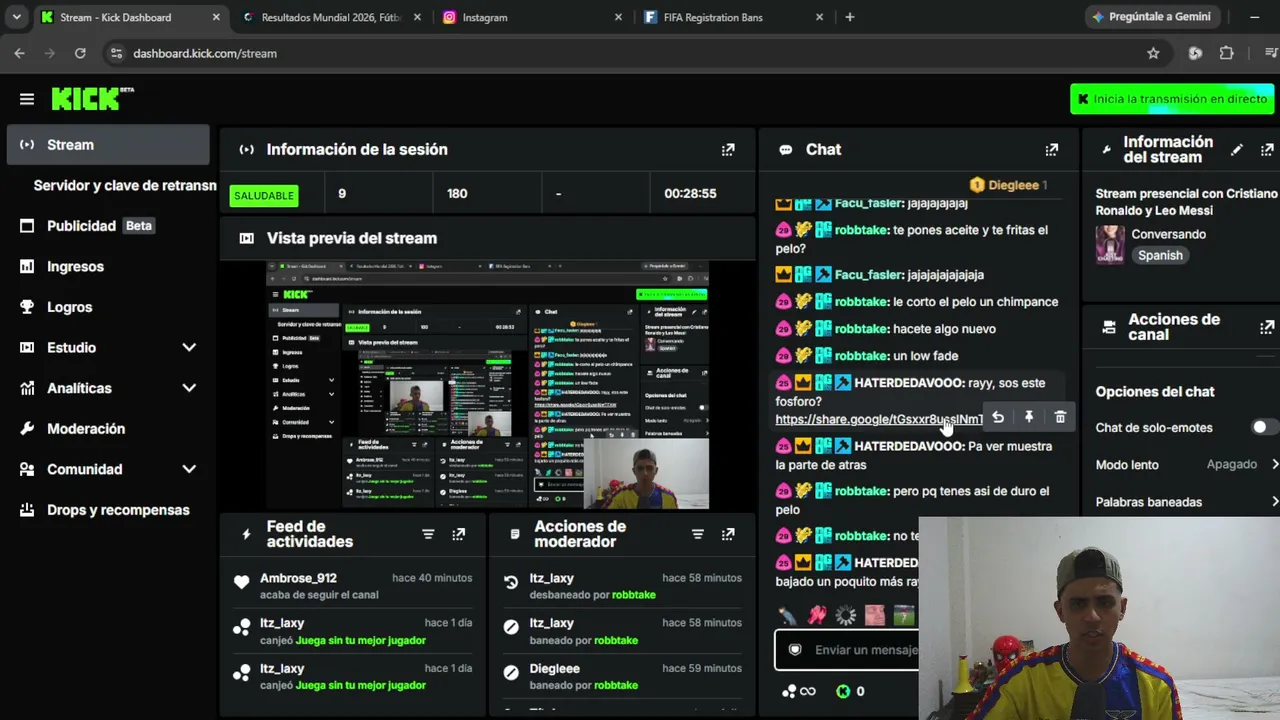Pin the hovered HATERDEDAVOOO chat message
The image size is (1280, 720).
coord(1029,417)
